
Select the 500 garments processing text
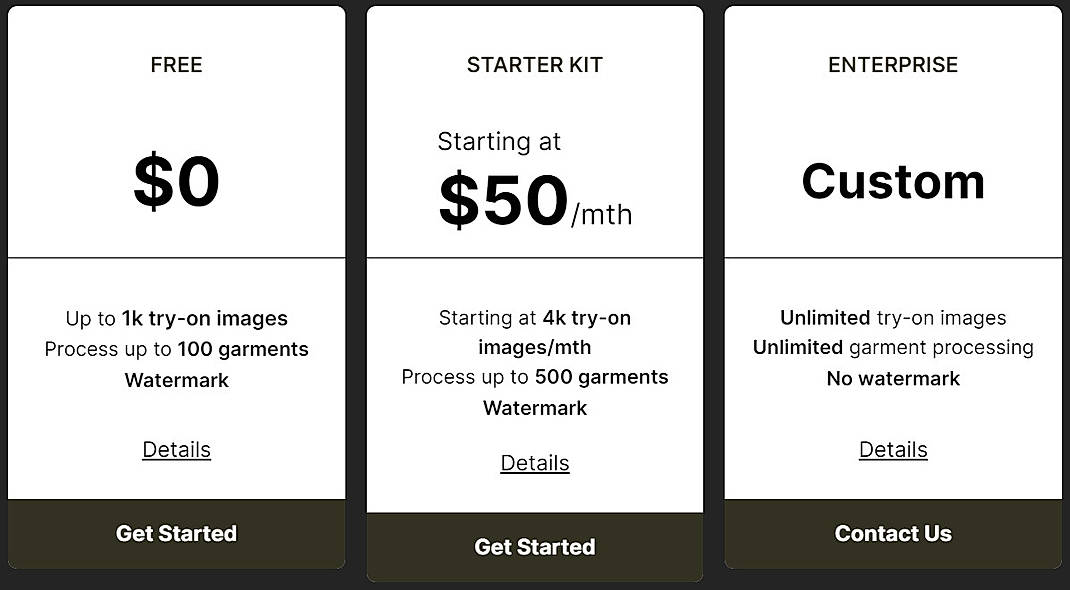(x=534, y=377)
